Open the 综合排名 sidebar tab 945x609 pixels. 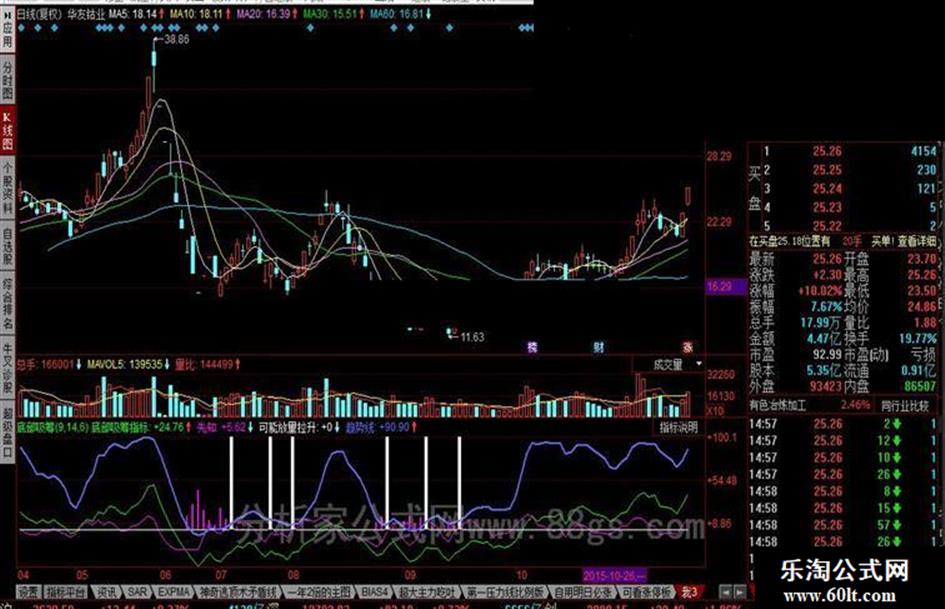pyautogui.click(x=7, y=304)
